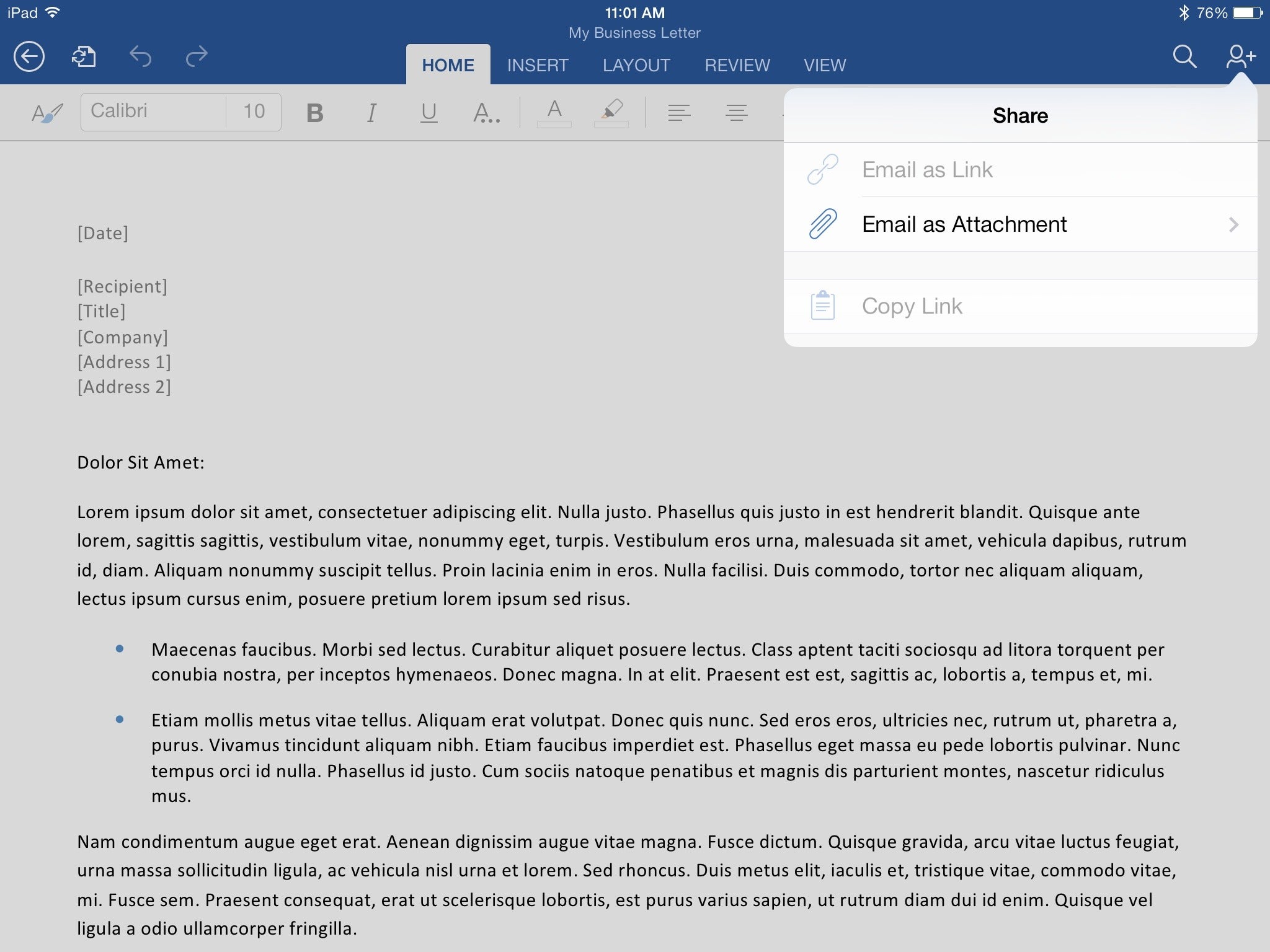Open the font size dropdown

(256, 110)
